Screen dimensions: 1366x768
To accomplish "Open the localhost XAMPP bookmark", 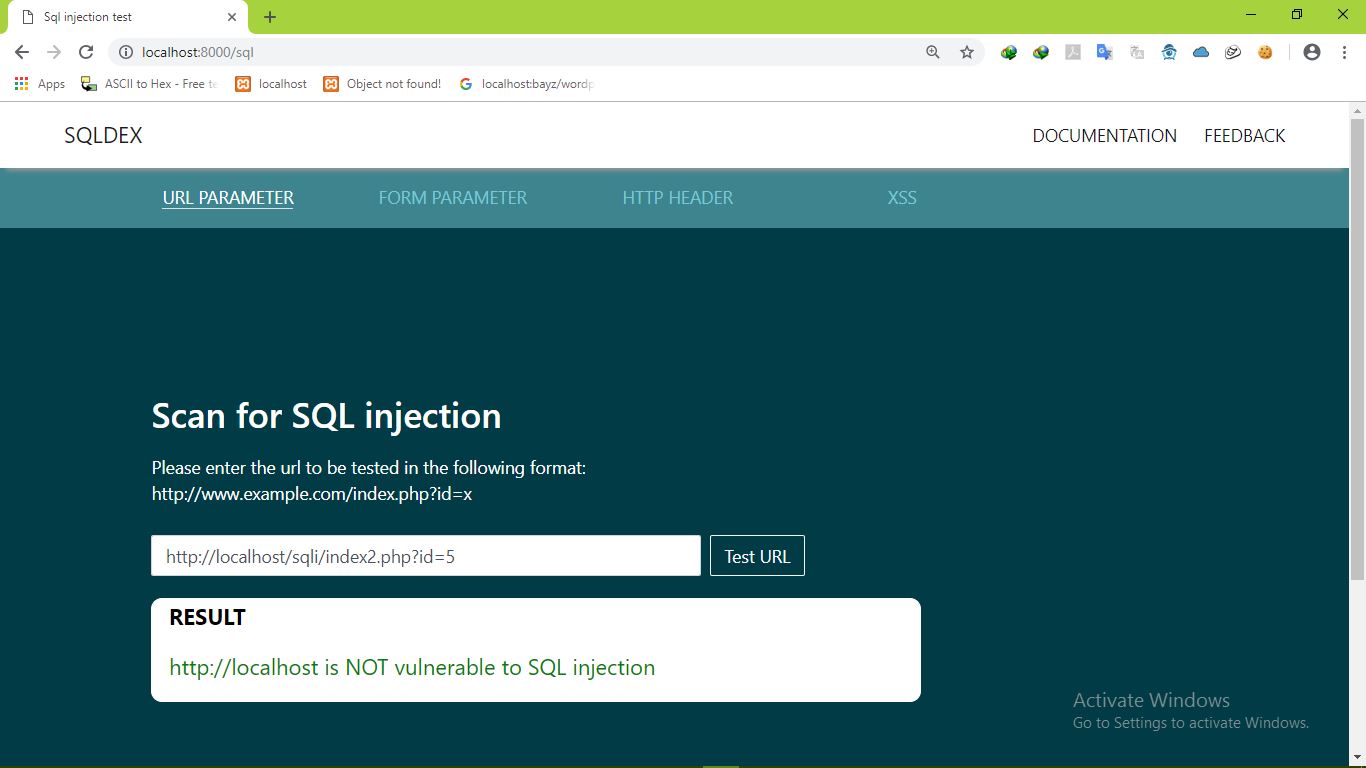I will click(271, 84).
